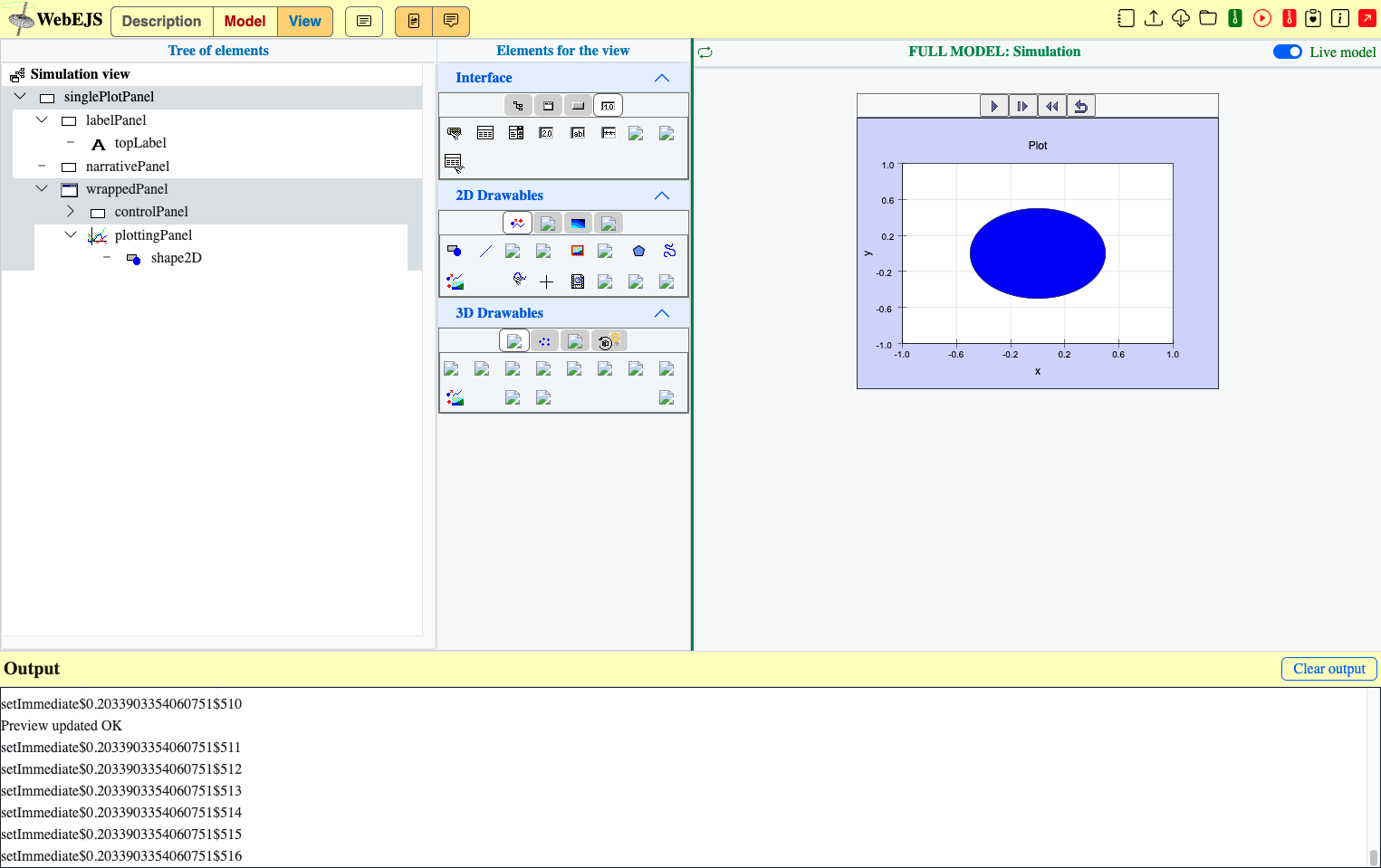Switch to the View tab
Viewport: 1381px width, 868px height.
coord(305,21)
